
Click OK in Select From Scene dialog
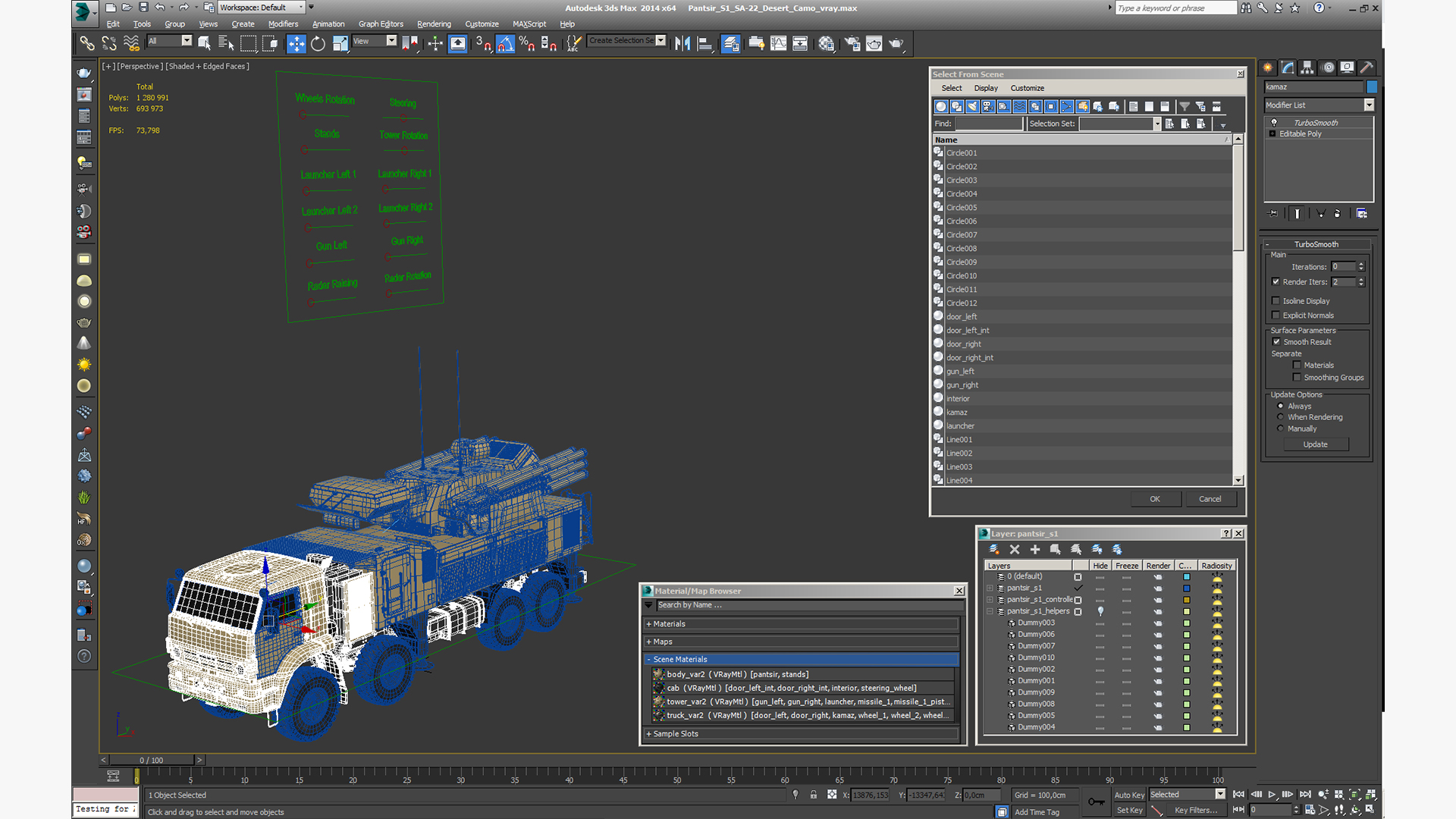pos(1154,499)
